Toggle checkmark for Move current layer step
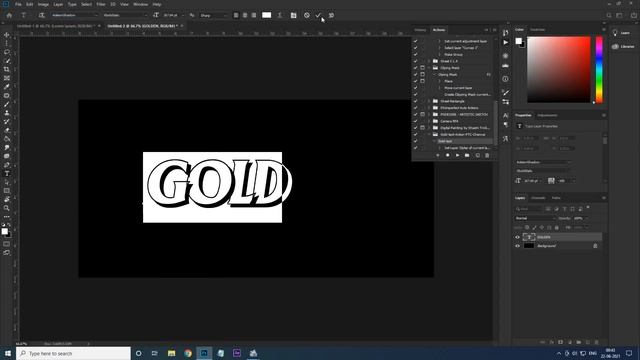The width and height of the screenshot is (640, 360). point(416,88)
